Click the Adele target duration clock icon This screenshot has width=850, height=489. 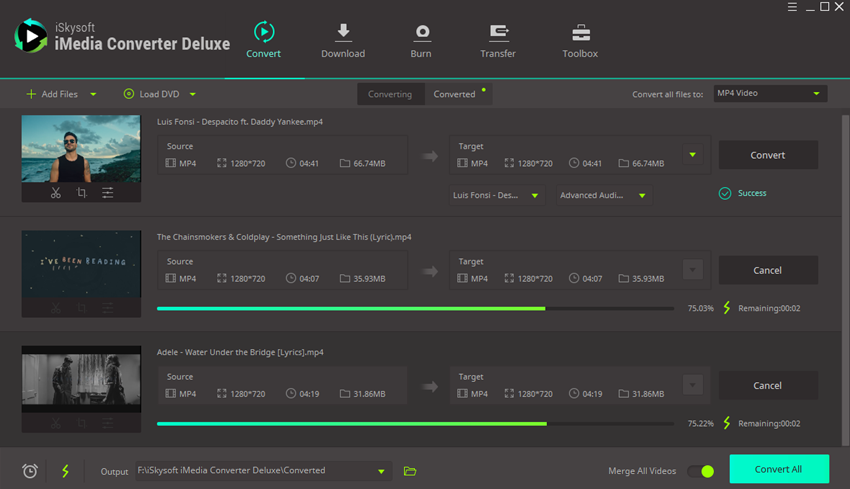coord(574,394)
